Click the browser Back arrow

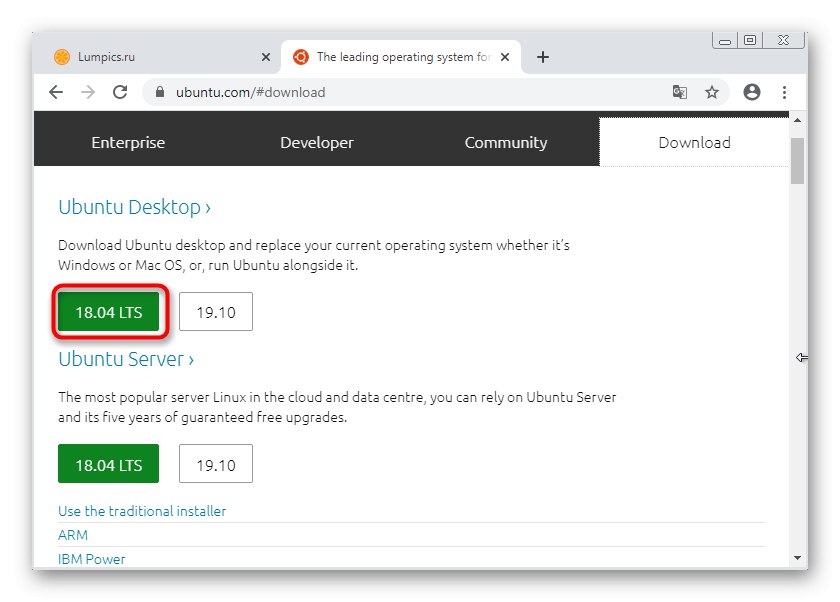56,92
